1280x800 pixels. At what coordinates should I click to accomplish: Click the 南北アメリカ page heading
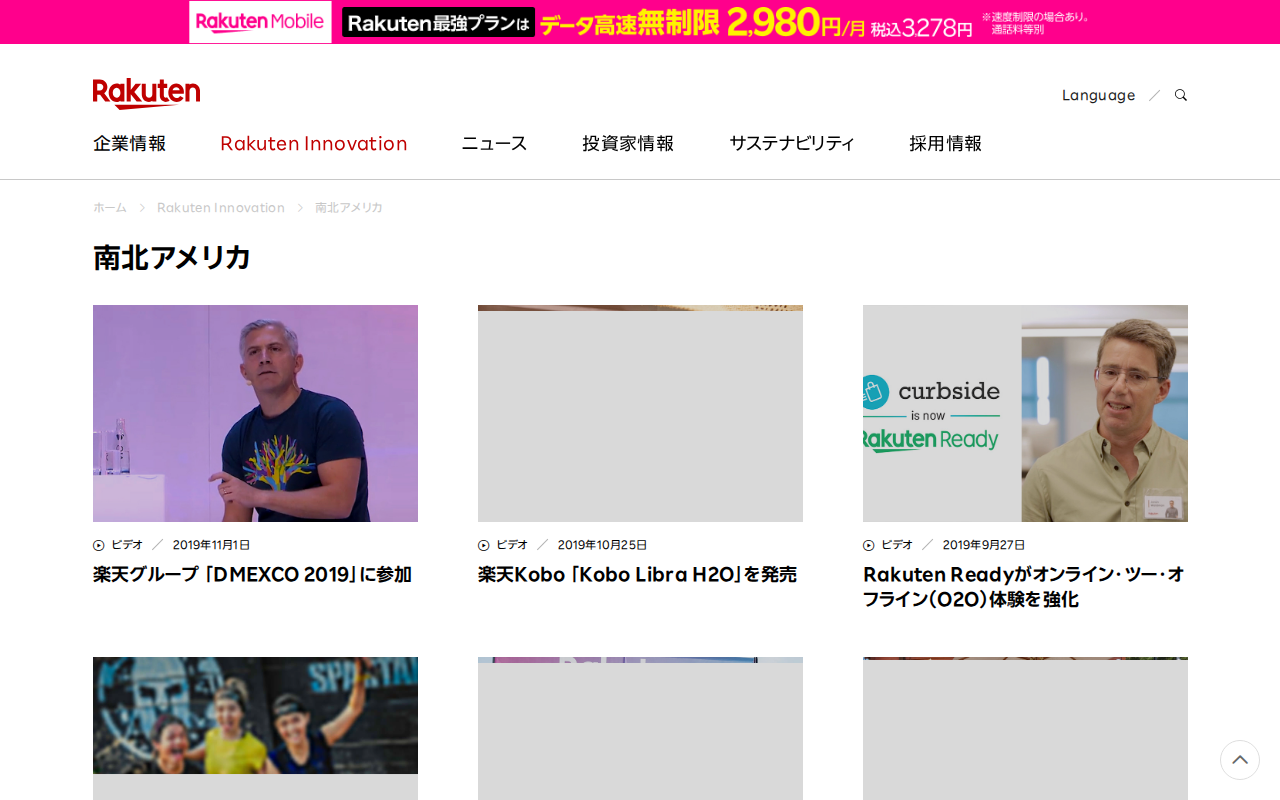click(x=172, y=257)
